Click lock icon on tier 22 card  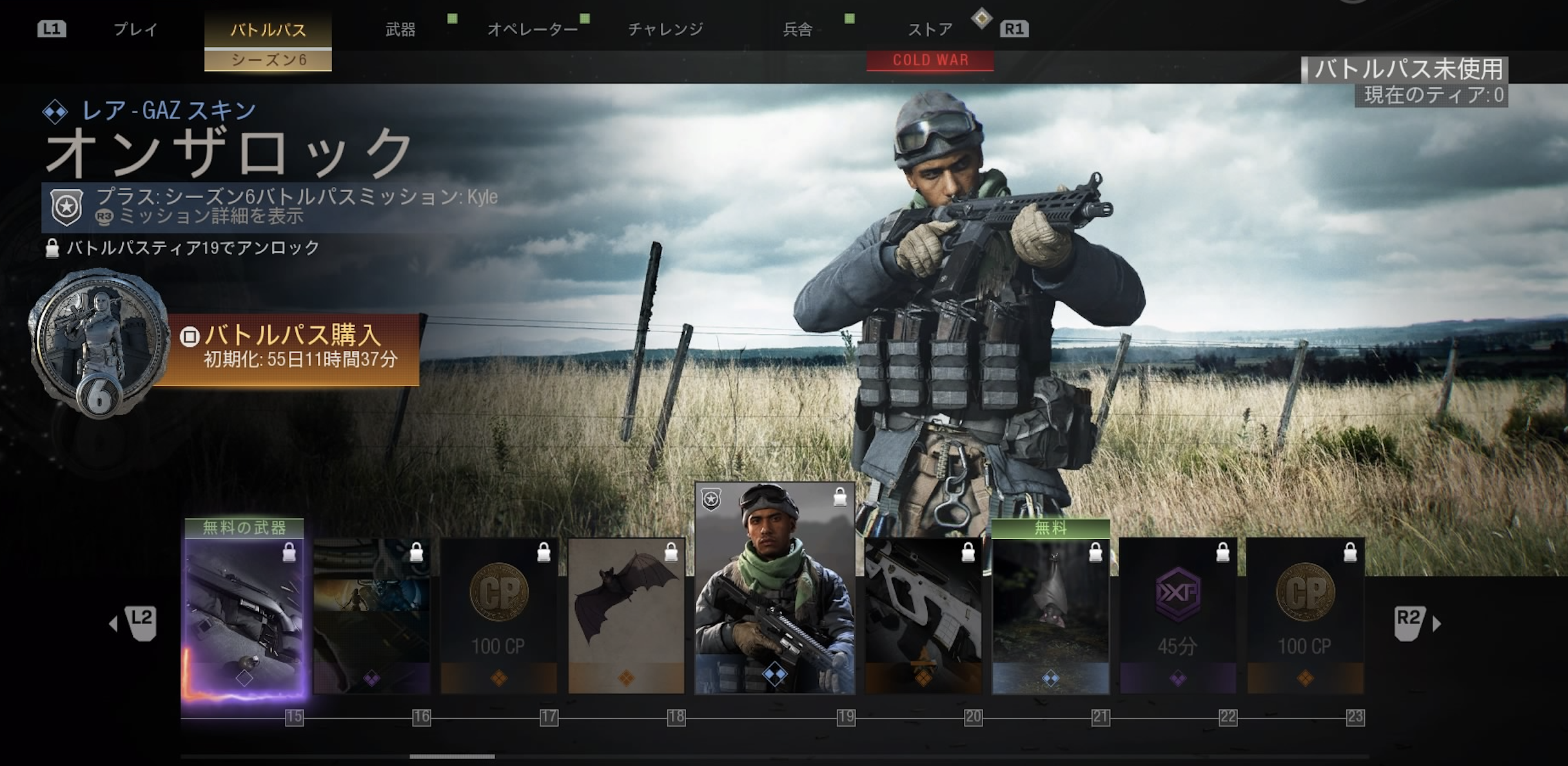pos(1222,552)
